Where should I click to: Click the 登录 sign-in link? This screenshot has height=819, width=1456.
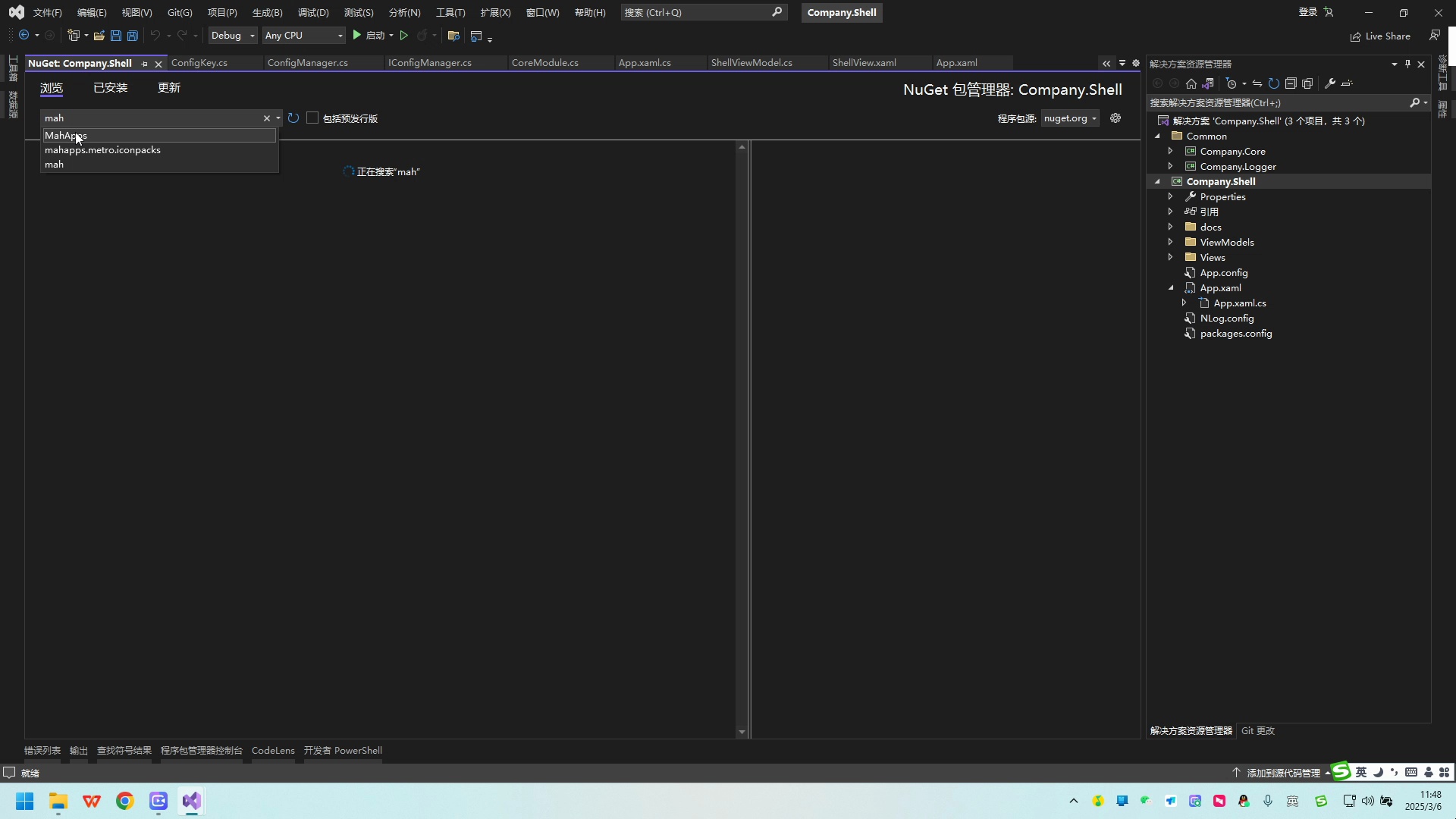click(x=1307, y=12)
